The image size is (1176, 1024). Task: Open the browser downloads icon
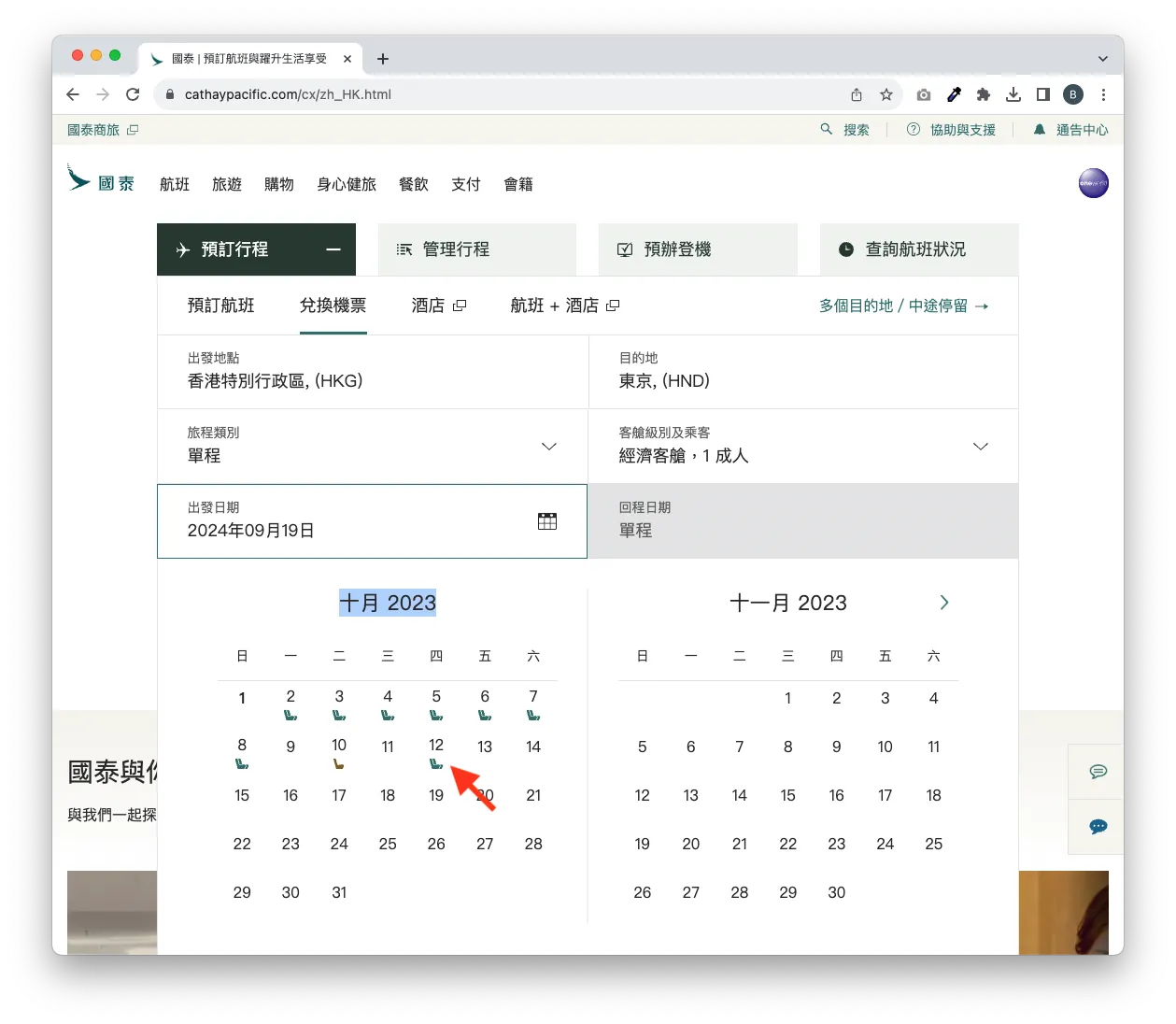click(1013, 94)
